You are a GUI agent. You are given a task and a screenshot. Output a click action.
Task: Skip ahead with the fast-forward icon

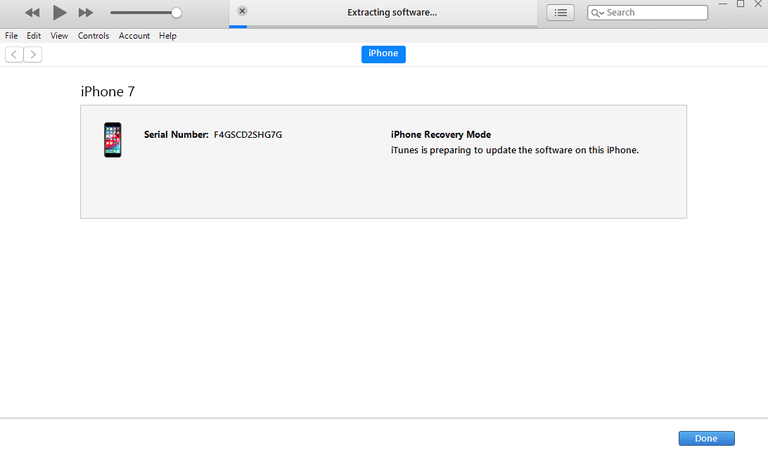pos(86,13)
